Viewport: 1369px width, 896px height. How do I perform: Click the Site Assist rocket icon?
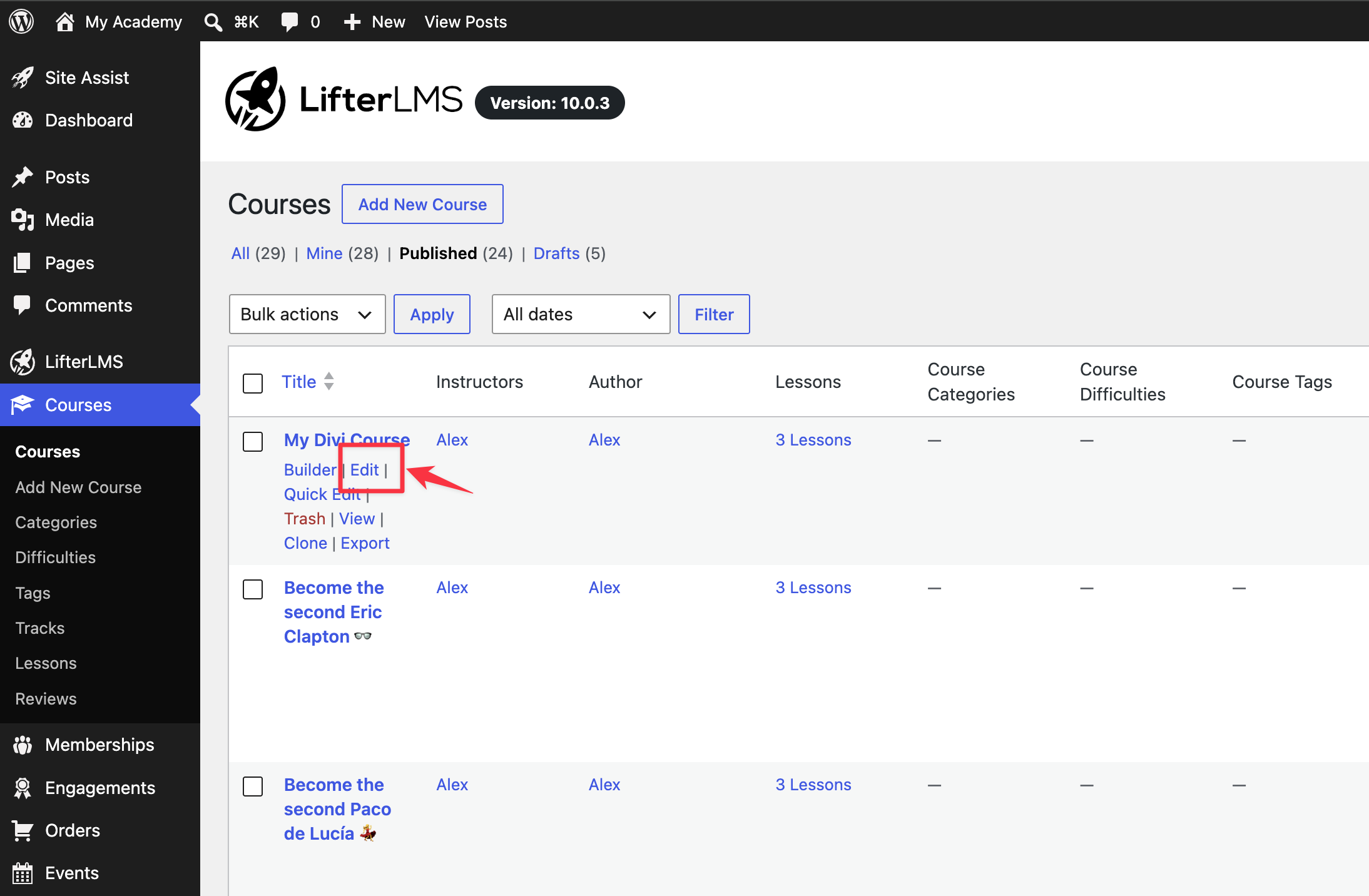23,78
